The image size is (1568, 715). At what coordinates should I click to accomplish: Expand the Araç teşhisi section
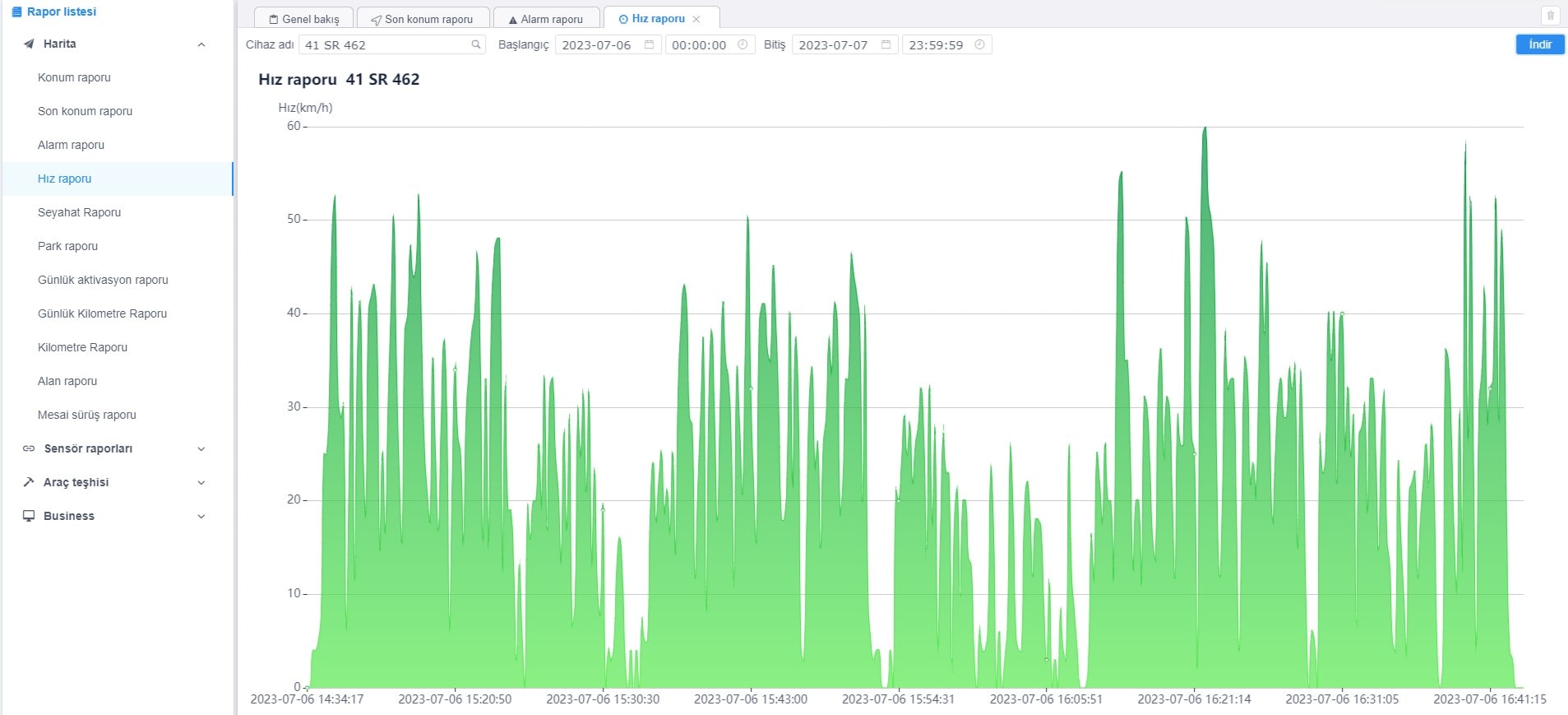coord(201,482)
